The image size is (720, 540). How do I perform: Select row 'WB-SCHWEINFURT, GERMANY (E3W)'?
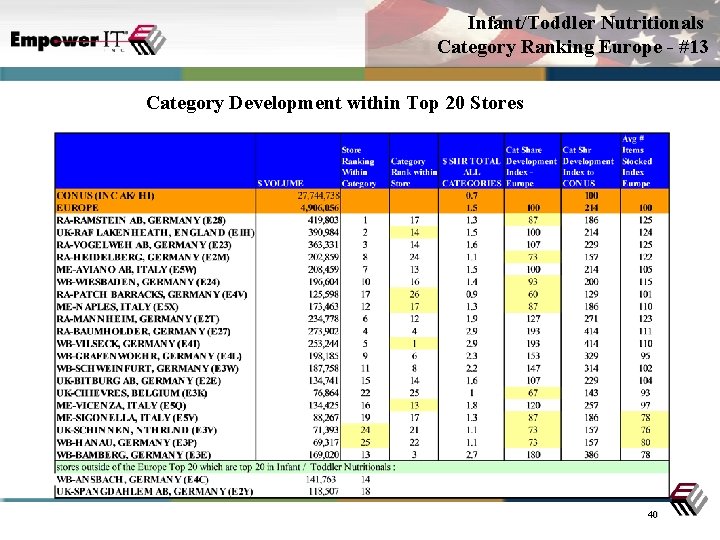click(x=362, y=368)
